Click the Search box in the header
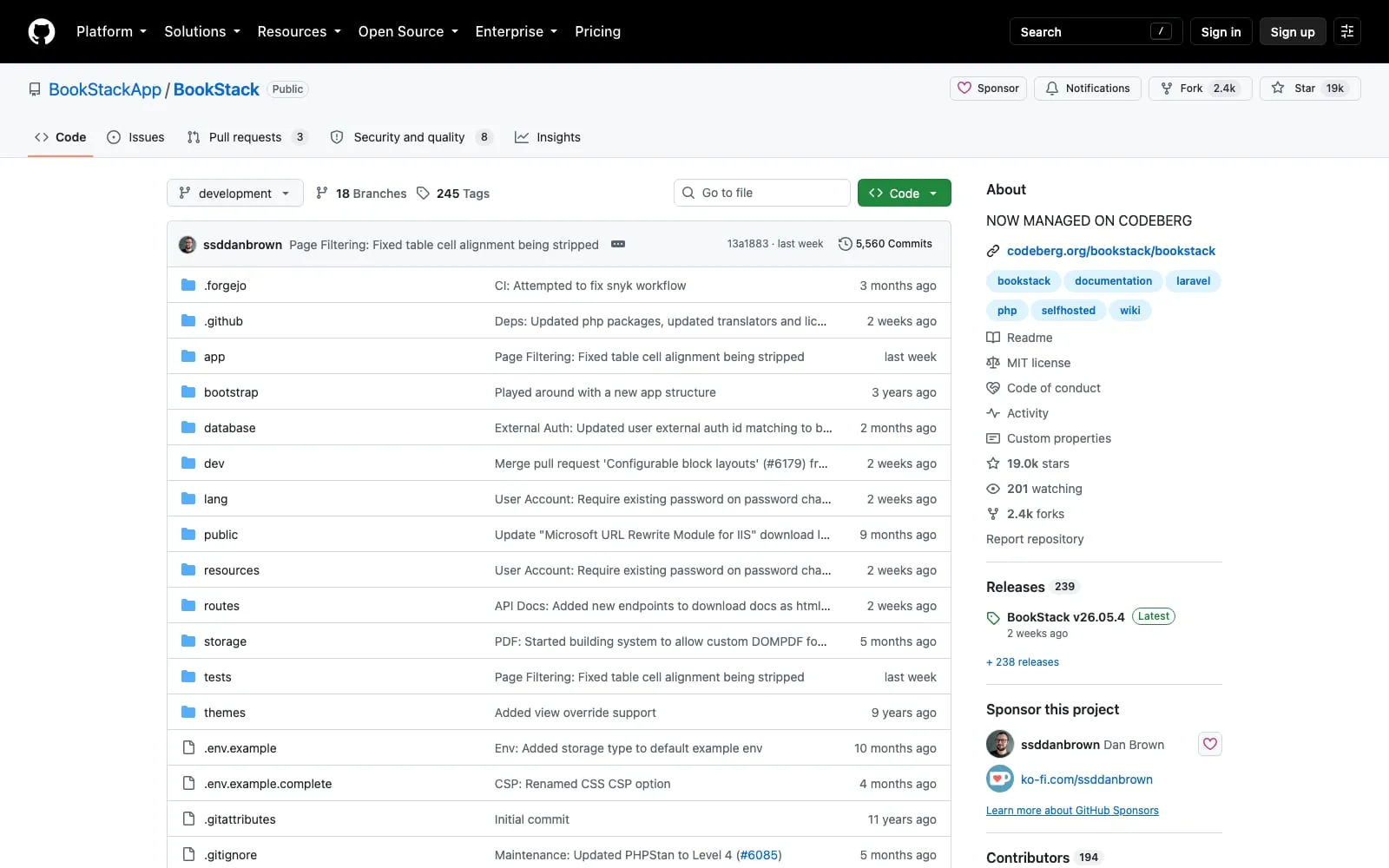 [1096, 31]
